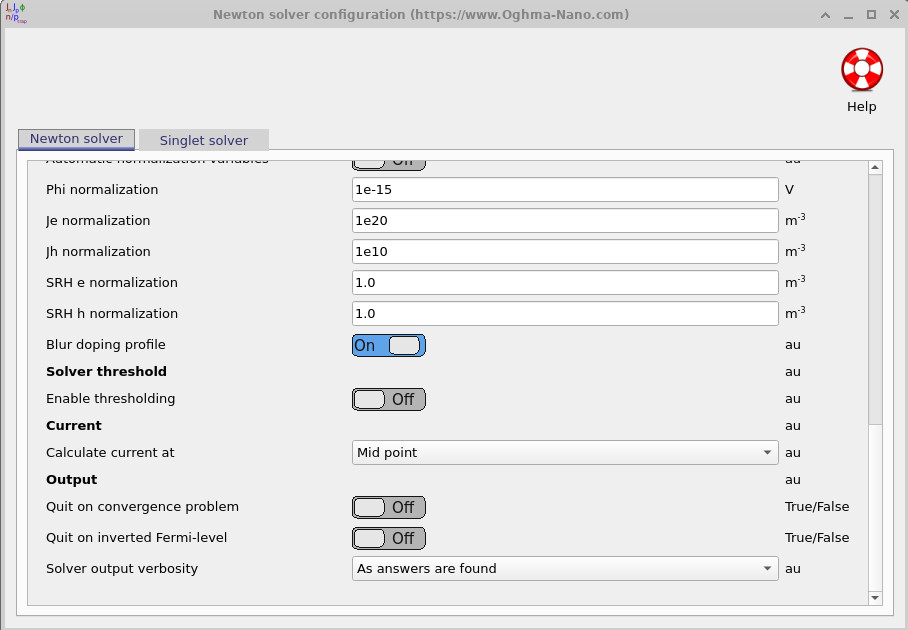Viewport: 908px width, 630px height.
Task: Click the roll-up arrow in the title bar
Action: pos(825,14)
